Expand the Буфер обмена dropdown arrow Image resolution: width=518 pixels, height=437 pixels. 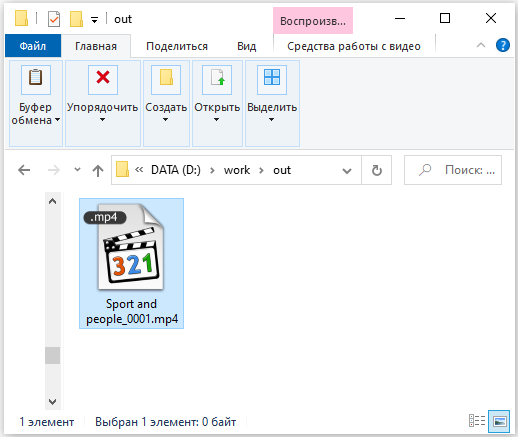pyautogui.click(x=58, y=119)
